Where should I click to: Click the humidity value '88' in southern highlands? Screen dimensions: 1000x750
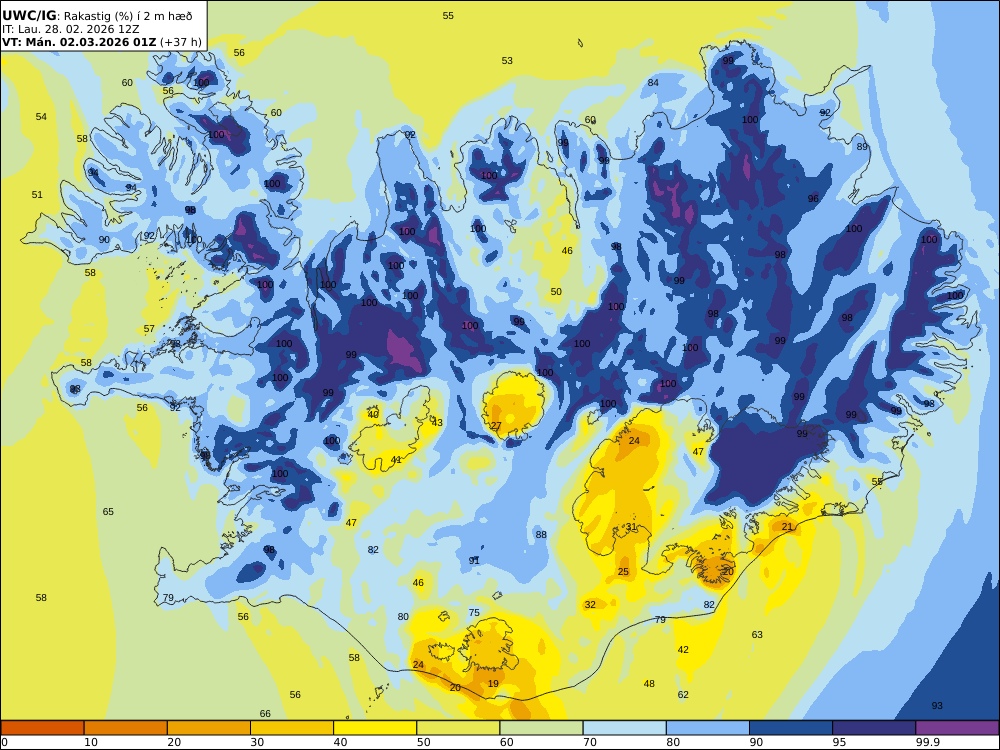coord(541,534)
